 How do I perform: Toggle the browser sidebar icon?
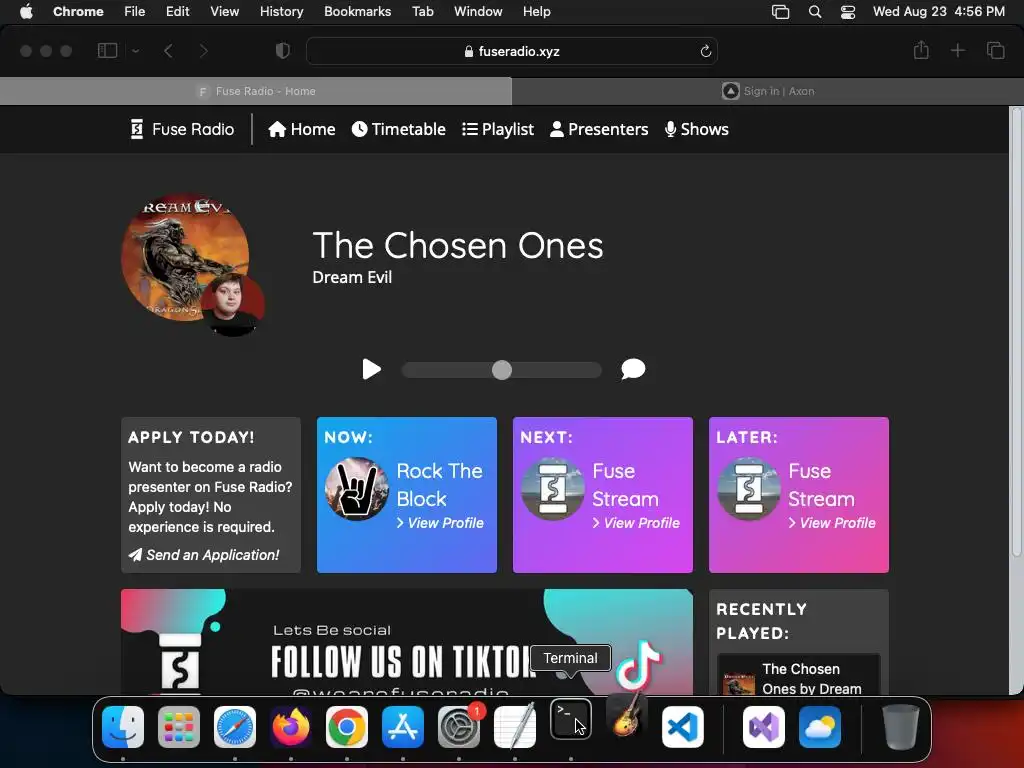click(107, 50)
